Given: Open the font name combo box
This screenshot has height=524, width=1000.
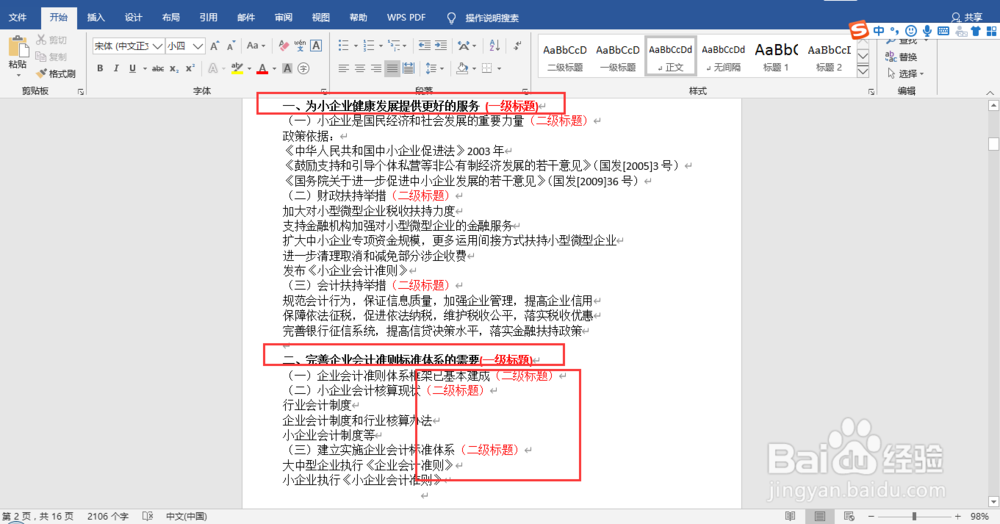Looking at the screenshot, I should (x=128, y=46).
